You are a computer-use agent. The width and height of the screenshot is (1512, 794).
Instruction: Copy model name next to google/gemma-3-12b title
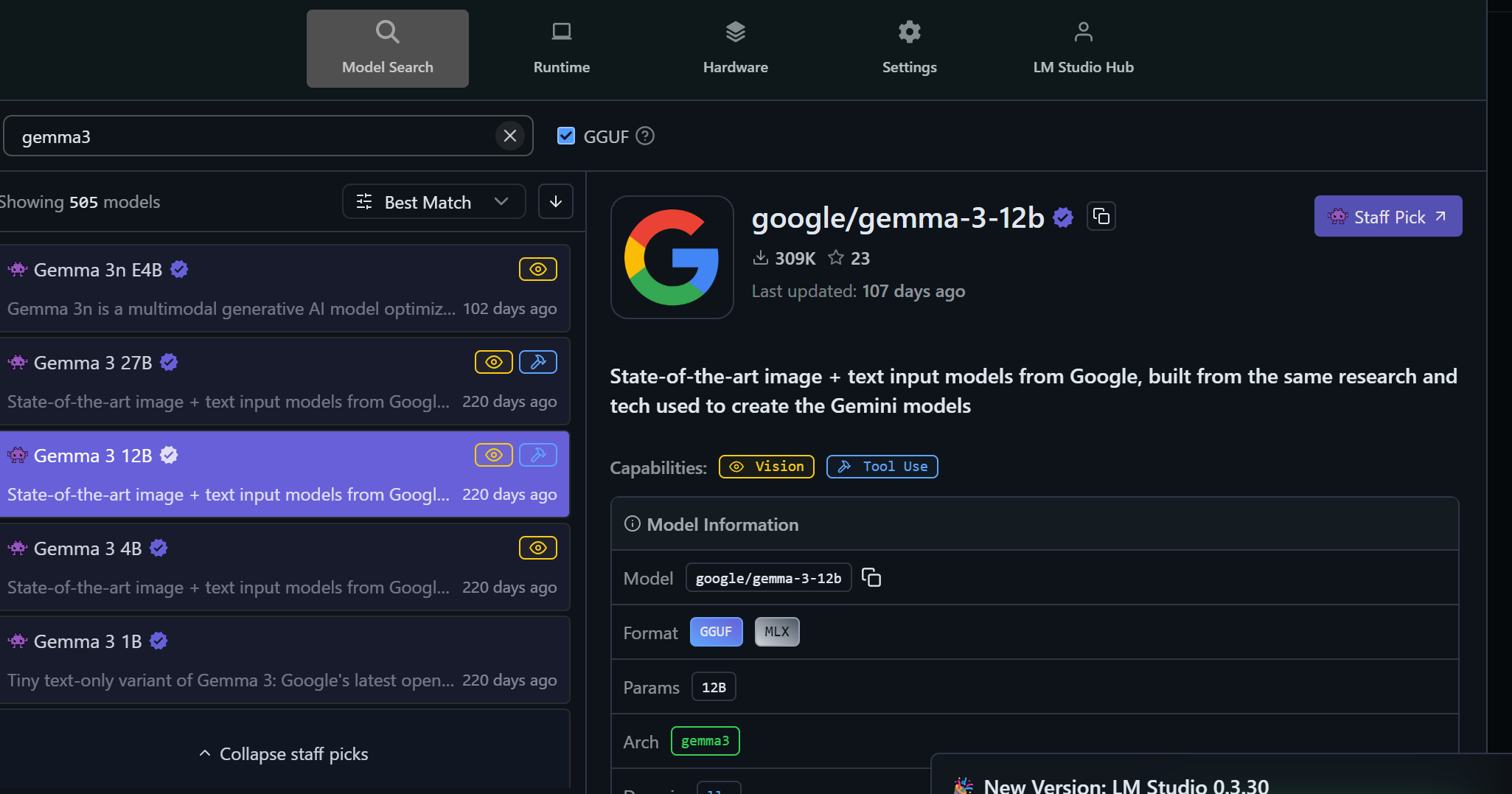point(1101,217)
